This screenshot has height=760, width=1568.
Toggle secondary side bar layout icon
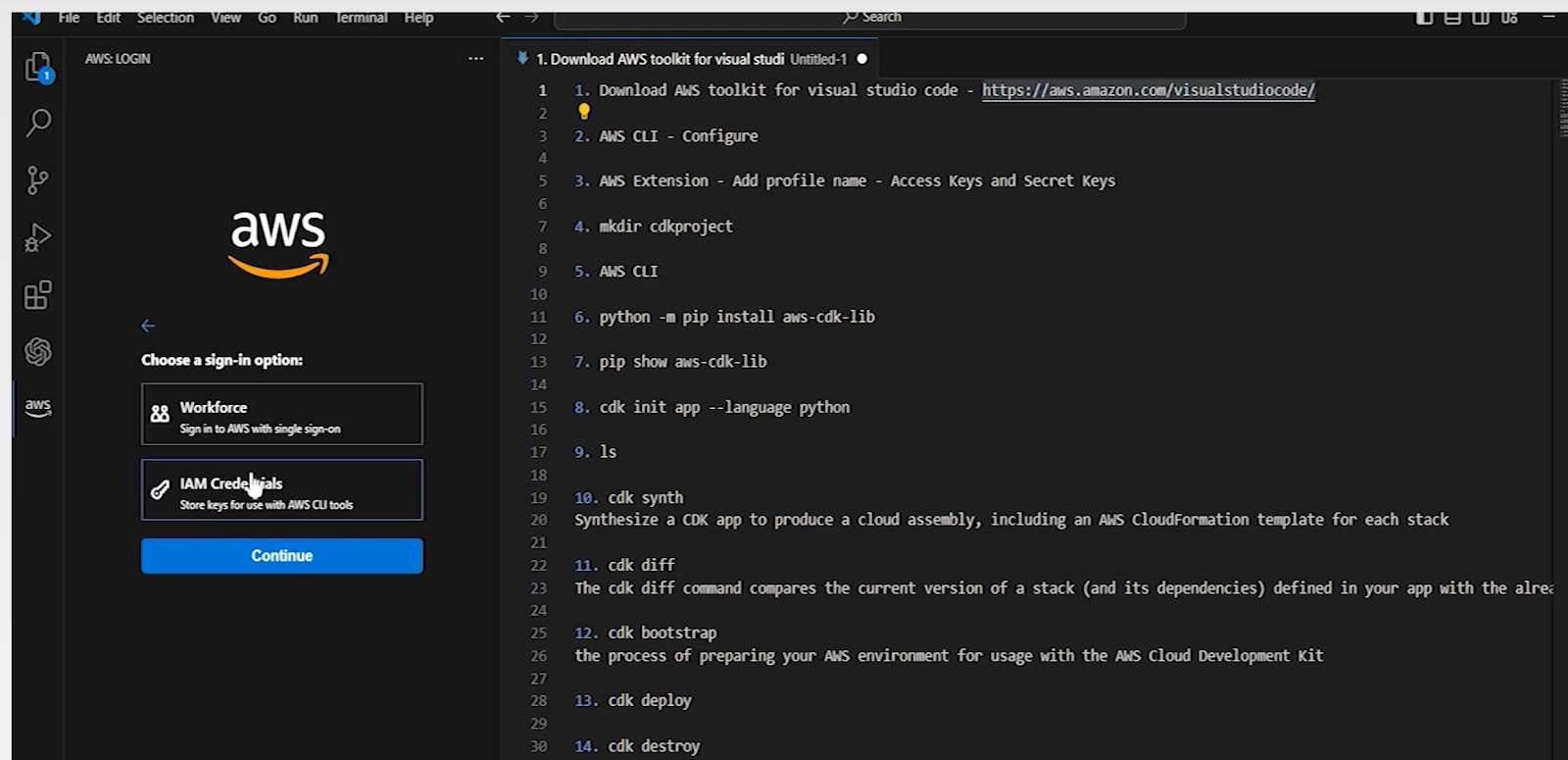(1481, 17)
